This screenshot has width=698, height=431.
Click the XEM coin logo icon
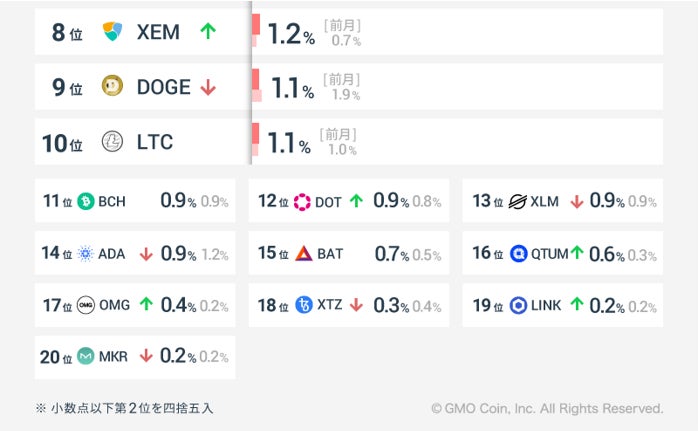tap(112, 32)
